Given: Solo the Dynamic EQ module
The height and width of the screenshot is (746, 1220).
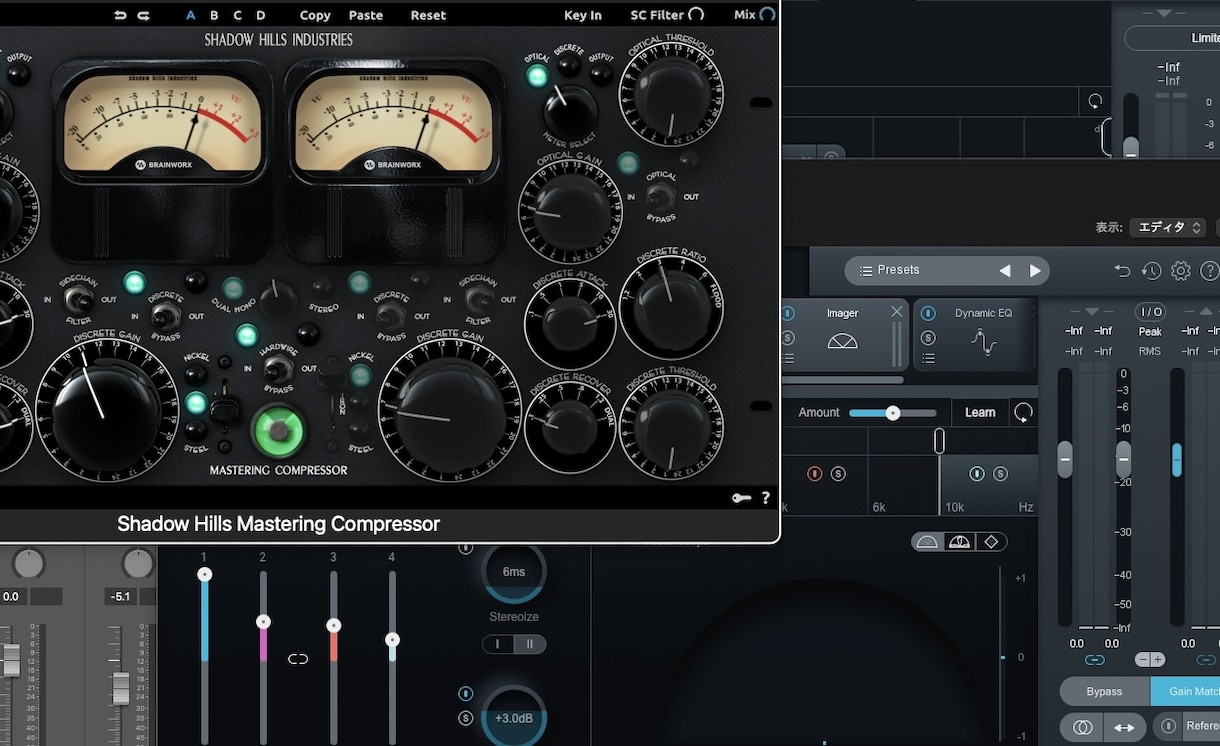Looking at the screenshot, I should [928, 338].
